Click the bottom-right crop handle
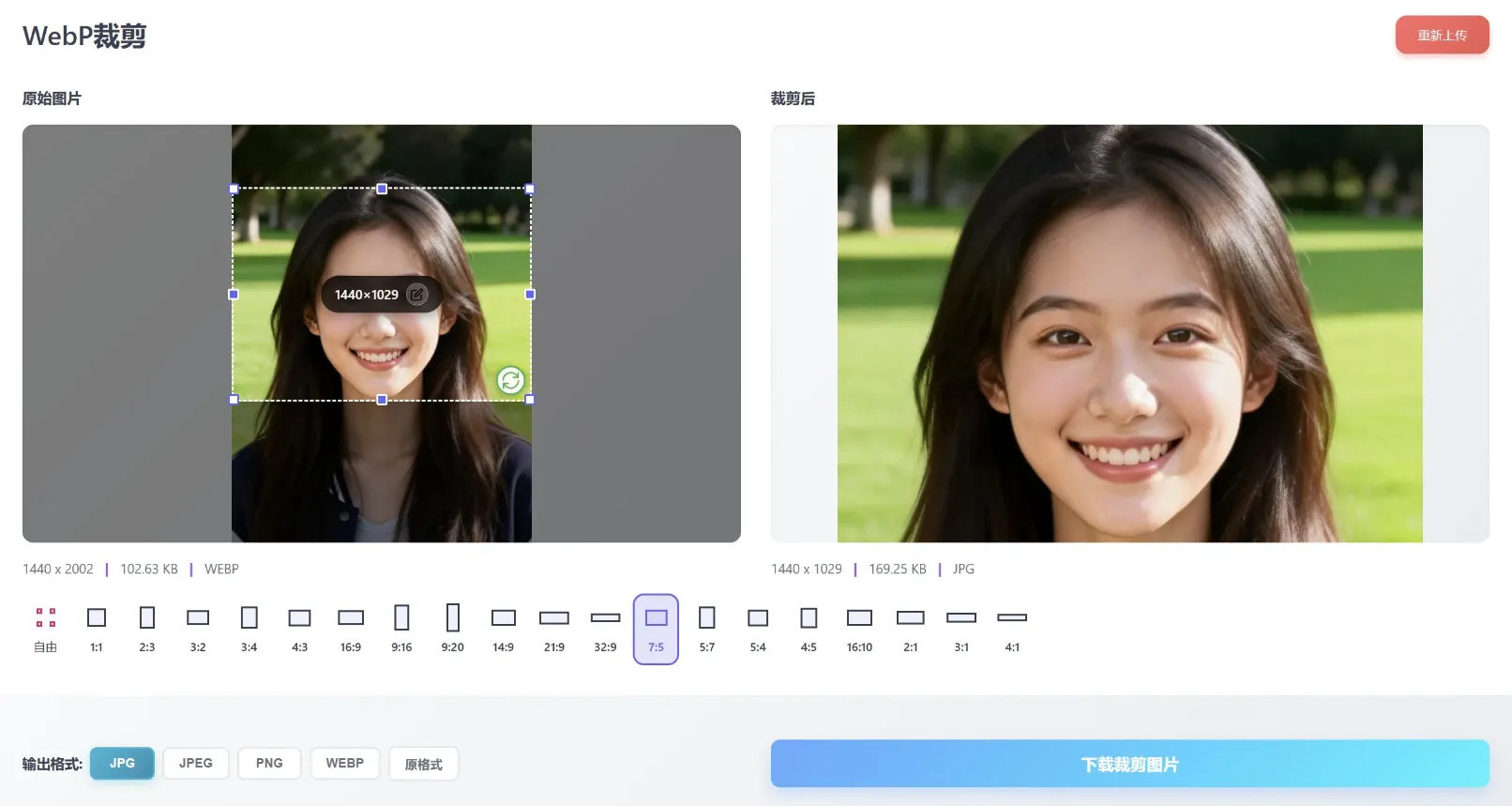The image size is (1512, 806). pos(530,400)
